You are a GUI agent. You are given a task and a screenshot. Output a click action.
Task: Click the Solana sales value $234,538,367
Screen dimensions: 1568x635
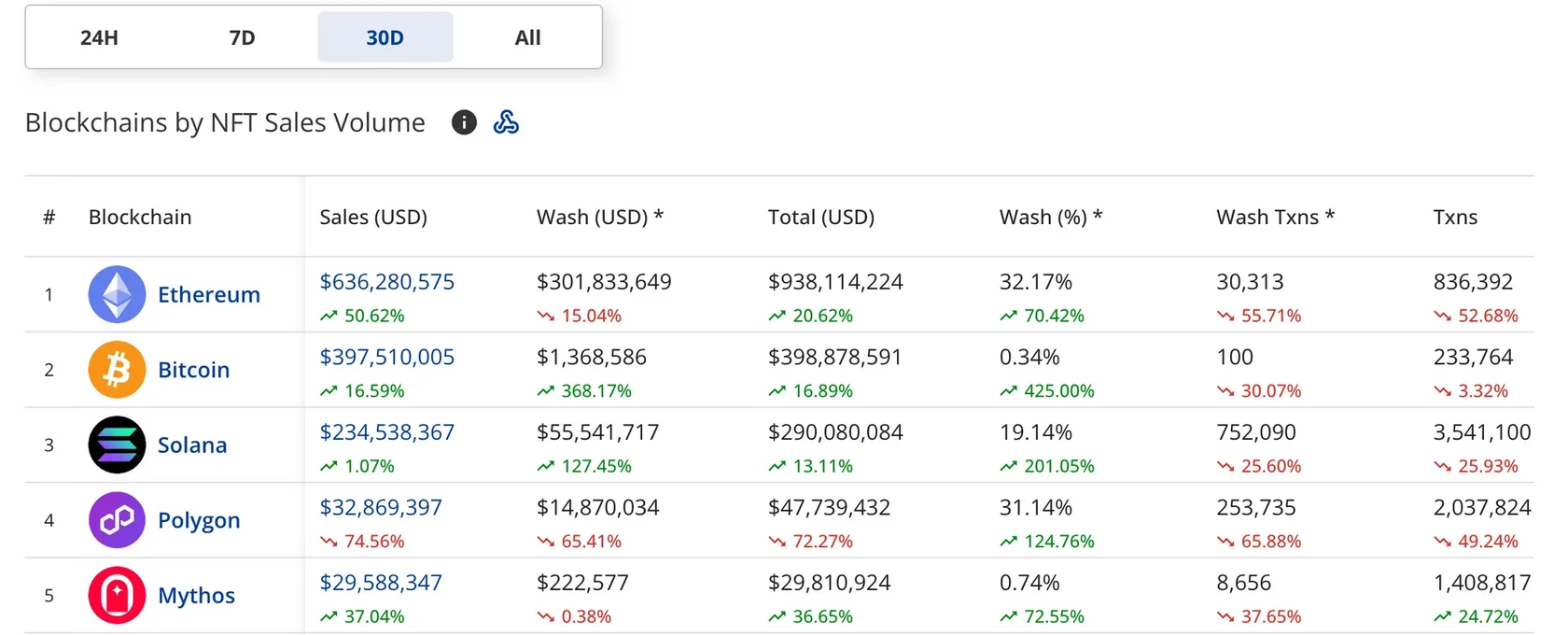[386, 432]
